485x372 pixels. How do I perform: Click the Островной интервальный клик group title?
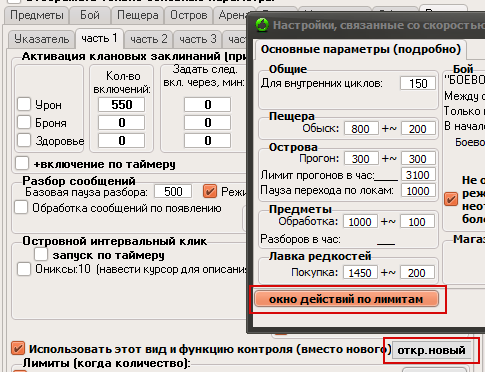[x=115, y=241]
